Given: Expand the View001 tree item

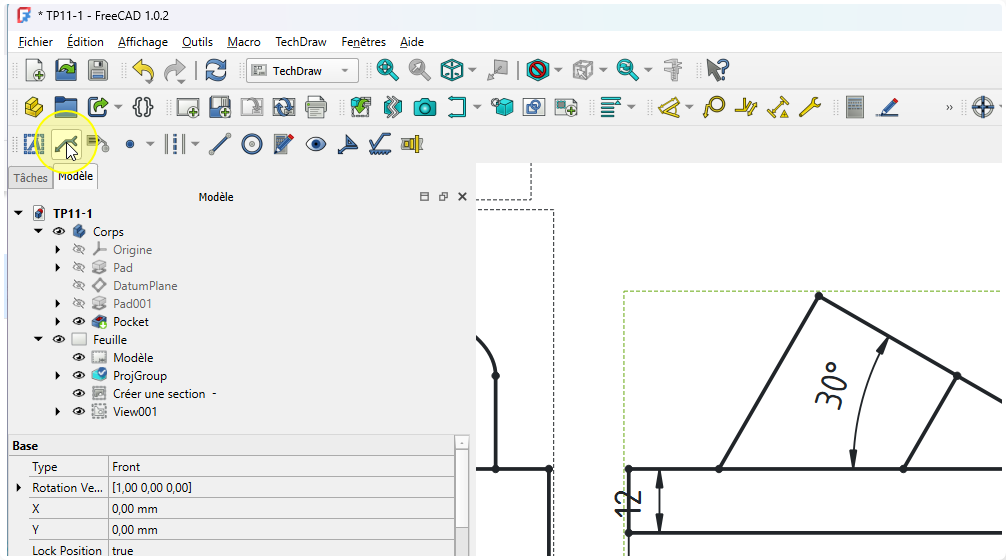Looking at the screenshot, I should (x=58, y=412).
